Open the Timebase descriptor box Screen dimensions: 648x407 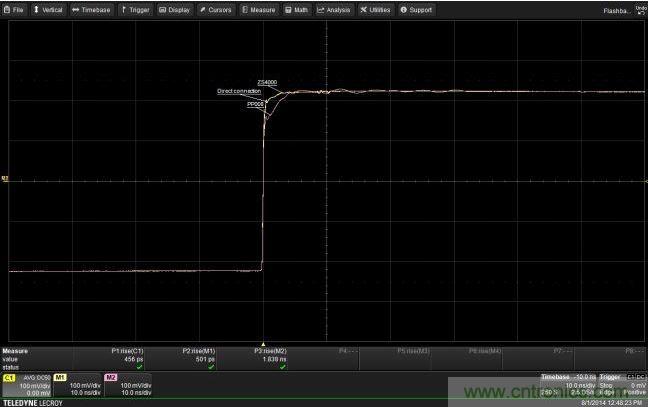(x=567, y=386)
